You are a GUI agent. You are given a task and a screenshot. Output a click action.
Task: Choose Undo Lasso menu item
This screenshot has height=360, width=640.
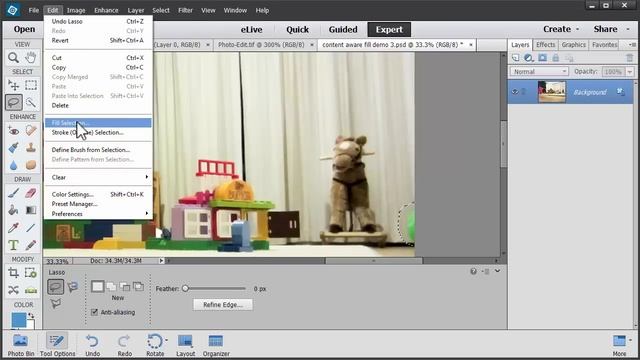tap(98, 21)
